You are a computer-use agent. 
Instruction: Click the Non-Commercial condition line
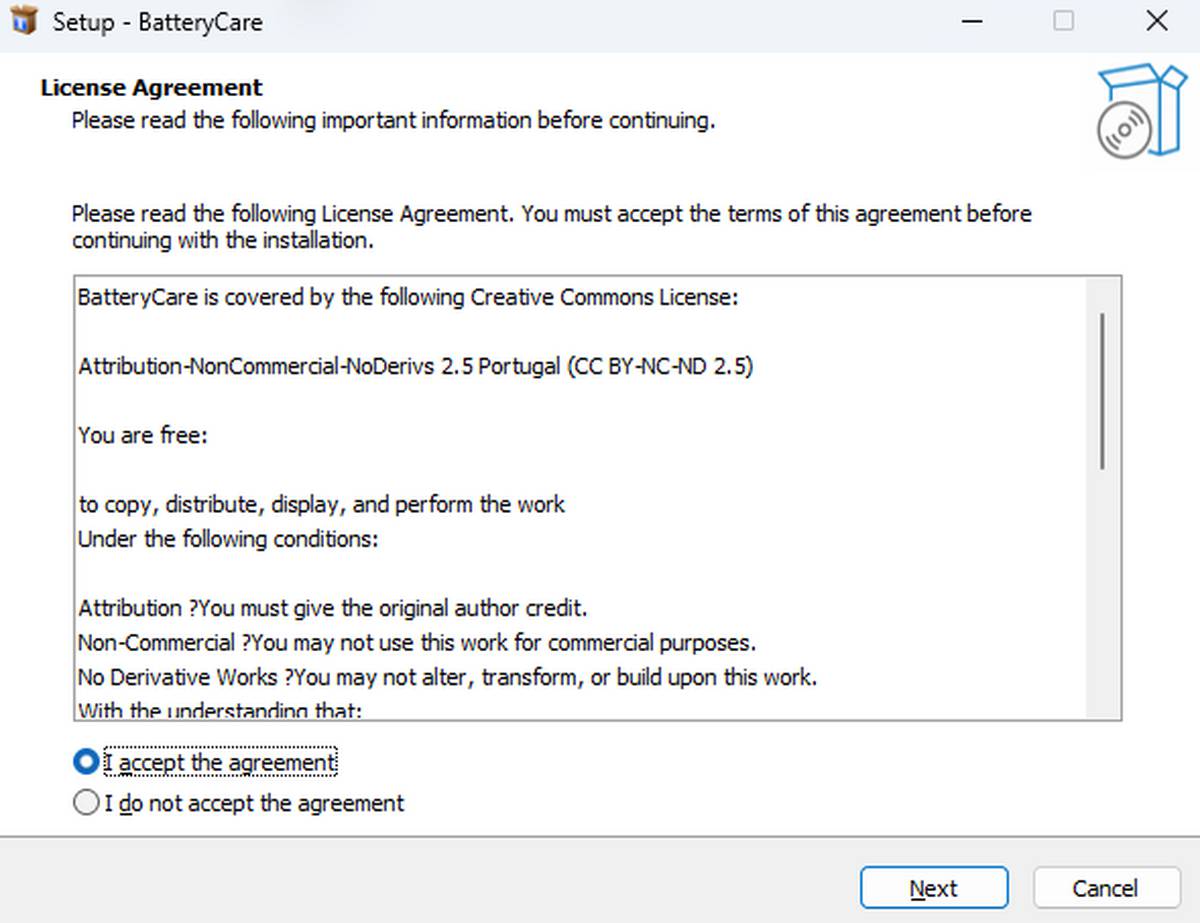tap(417, 642)
